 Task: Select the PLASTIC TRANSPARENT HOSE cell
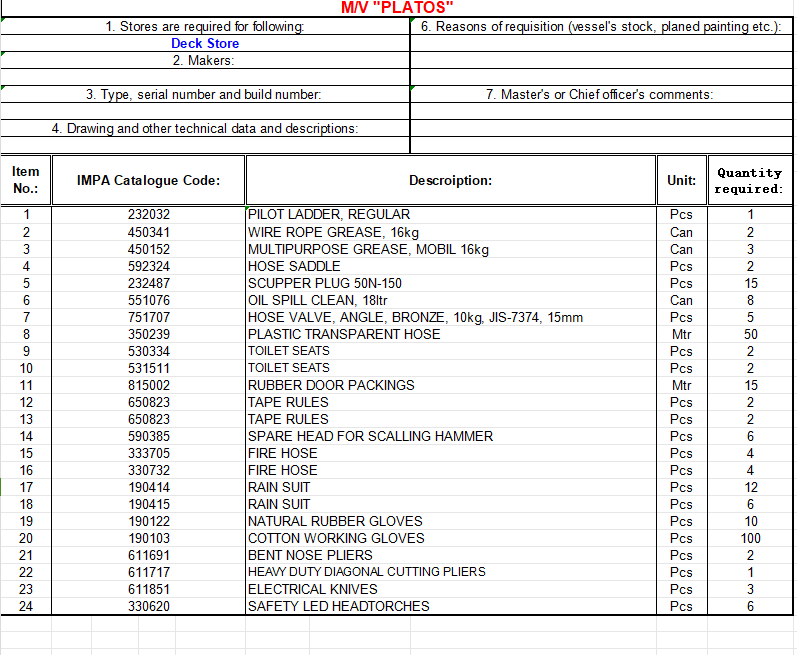[x=344, y=334]
